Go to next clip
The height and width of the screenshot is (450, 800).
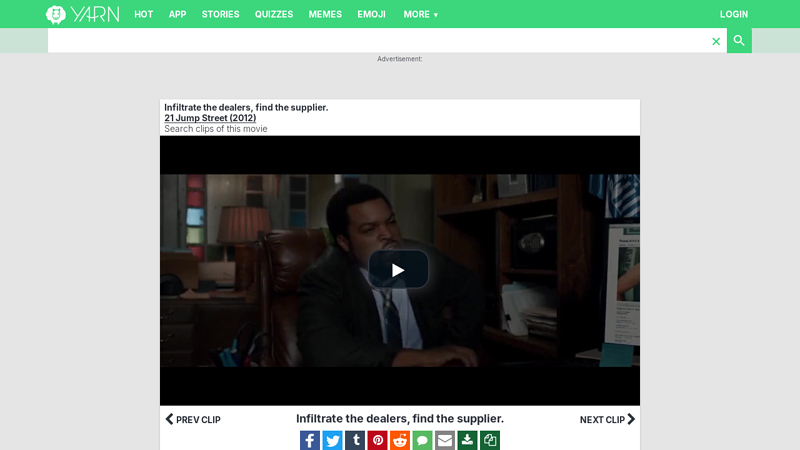tap(607, 419)
